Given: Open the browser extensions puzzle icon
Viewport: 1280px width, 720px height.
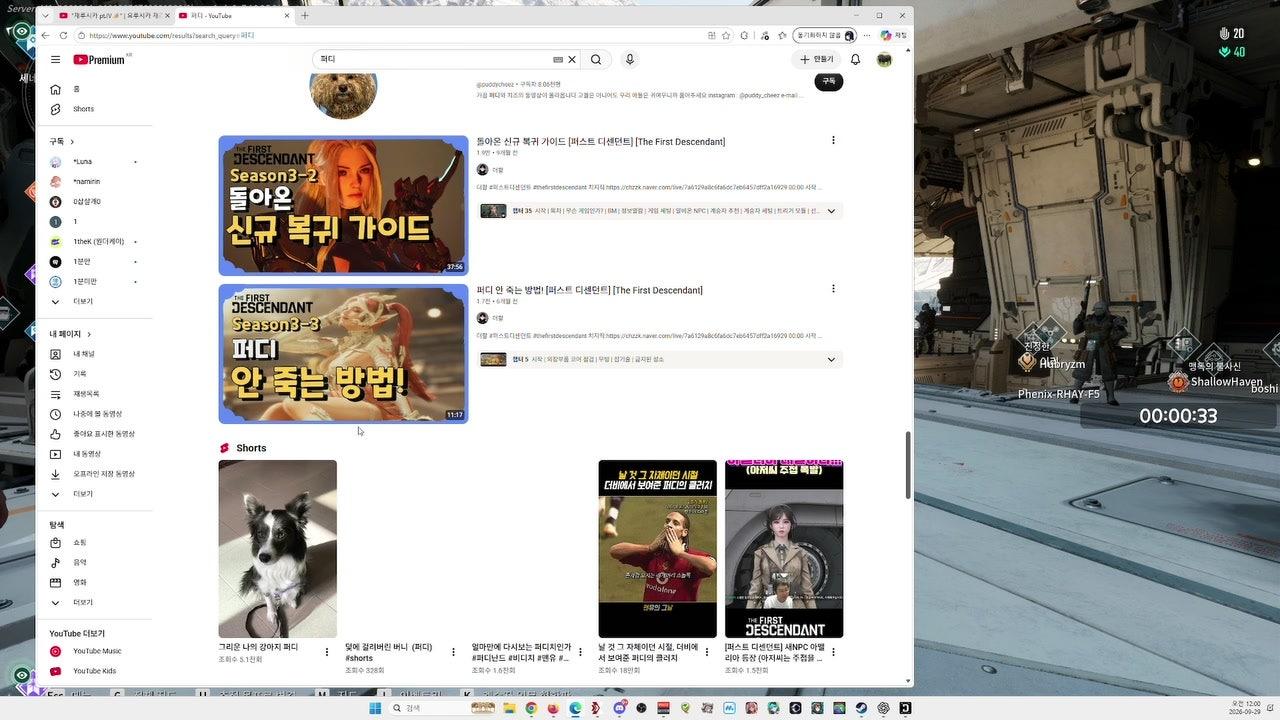Looking at the screenshot, I should (x=744, y=35).
